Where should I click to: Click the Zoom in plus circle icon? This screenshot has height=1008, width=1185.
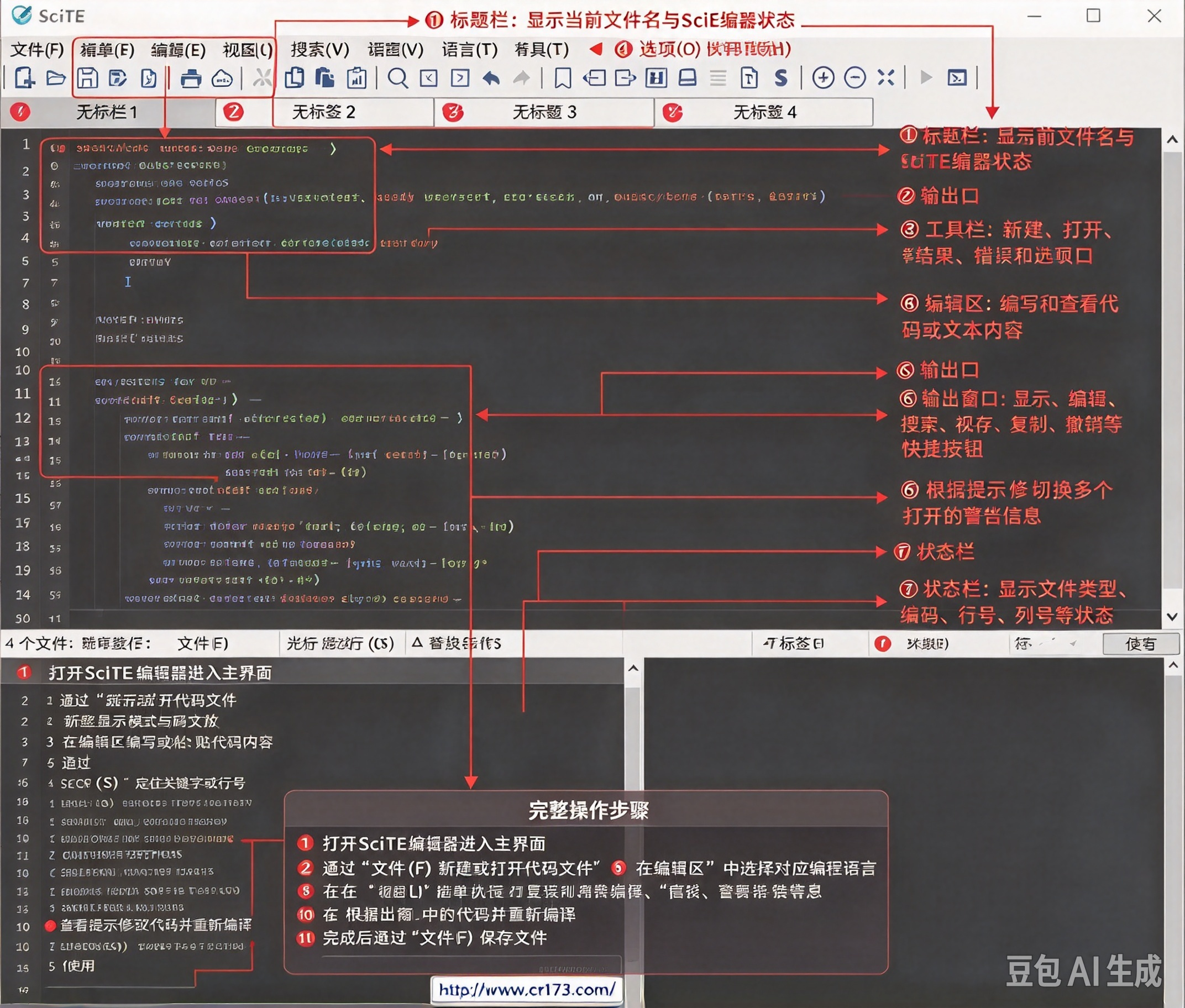pyautogui.click(x=824, y=78)
